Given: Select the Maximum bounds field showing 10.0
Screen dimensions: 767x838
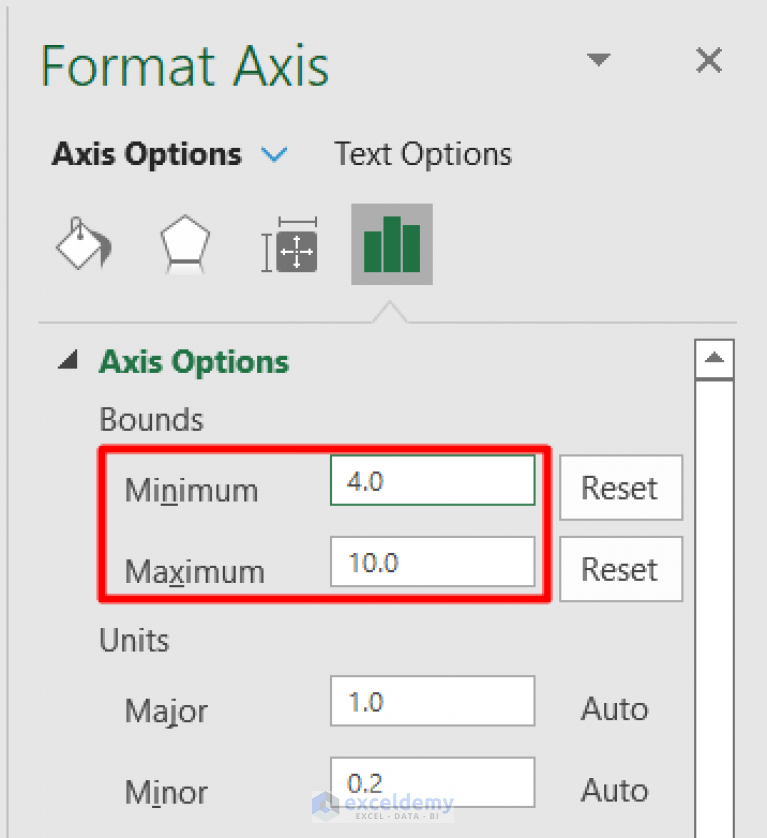Looking at the screenshot, I should (432, 562).
